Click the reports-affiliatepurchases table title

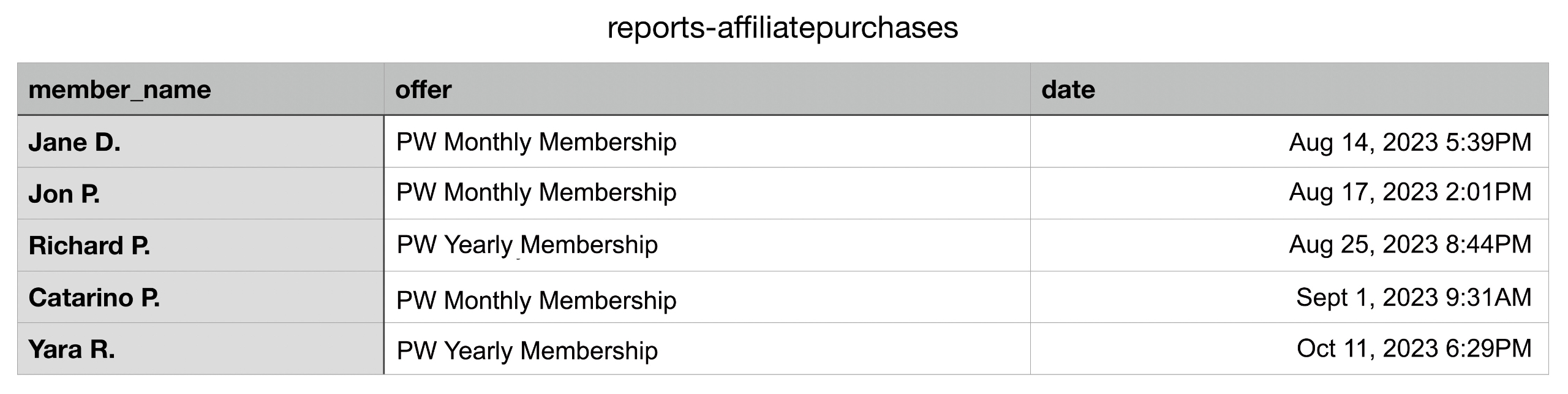(x=782, y=28)
